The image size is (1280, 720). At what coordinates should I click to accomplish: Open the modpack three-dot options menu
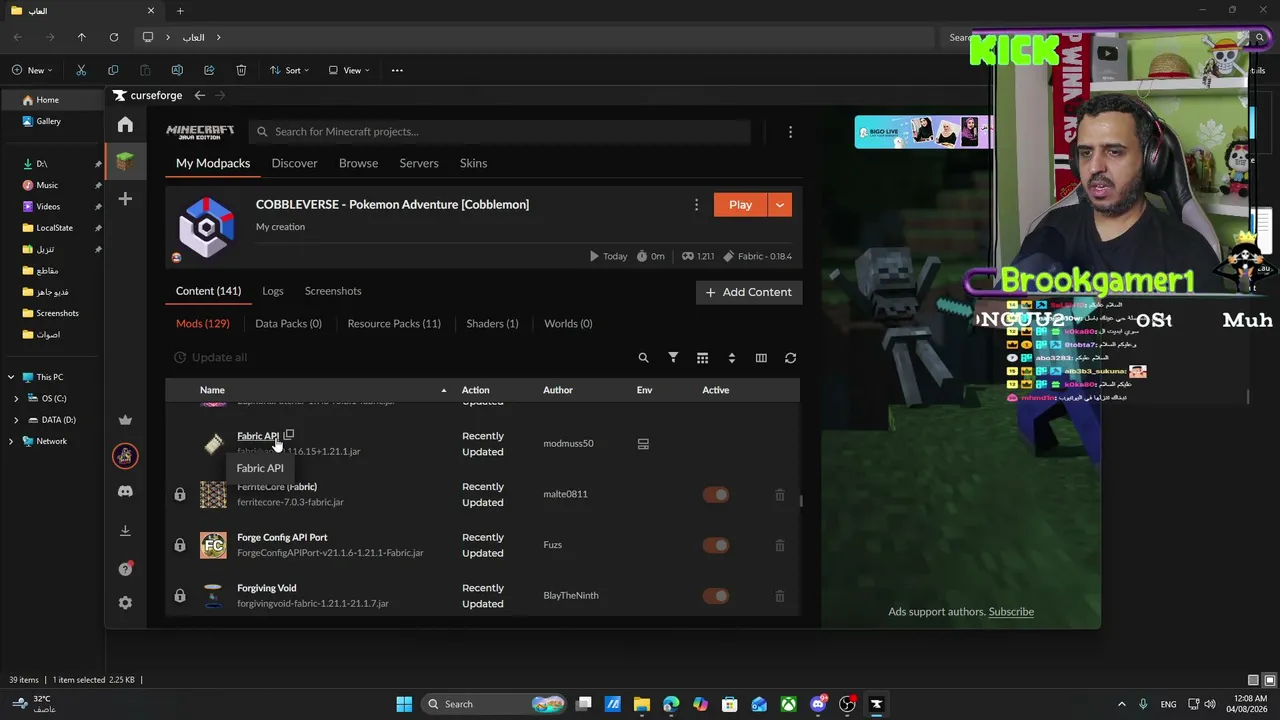696,205
